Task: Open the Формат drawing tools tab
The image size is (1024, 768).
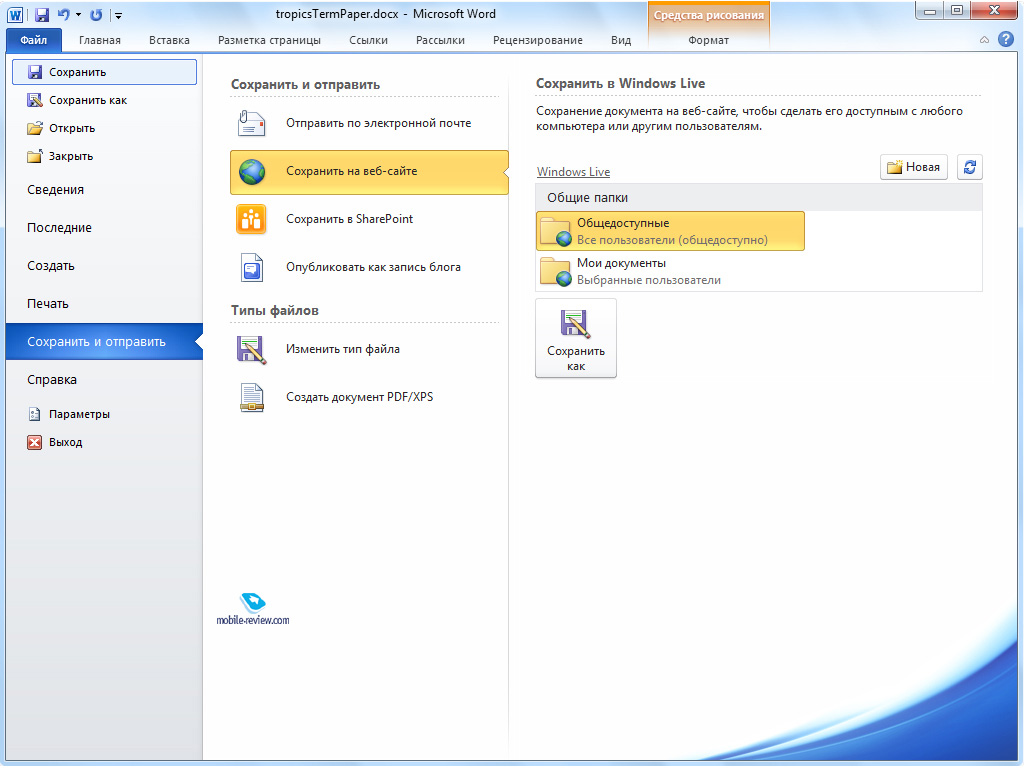Action: click(709, 40)
